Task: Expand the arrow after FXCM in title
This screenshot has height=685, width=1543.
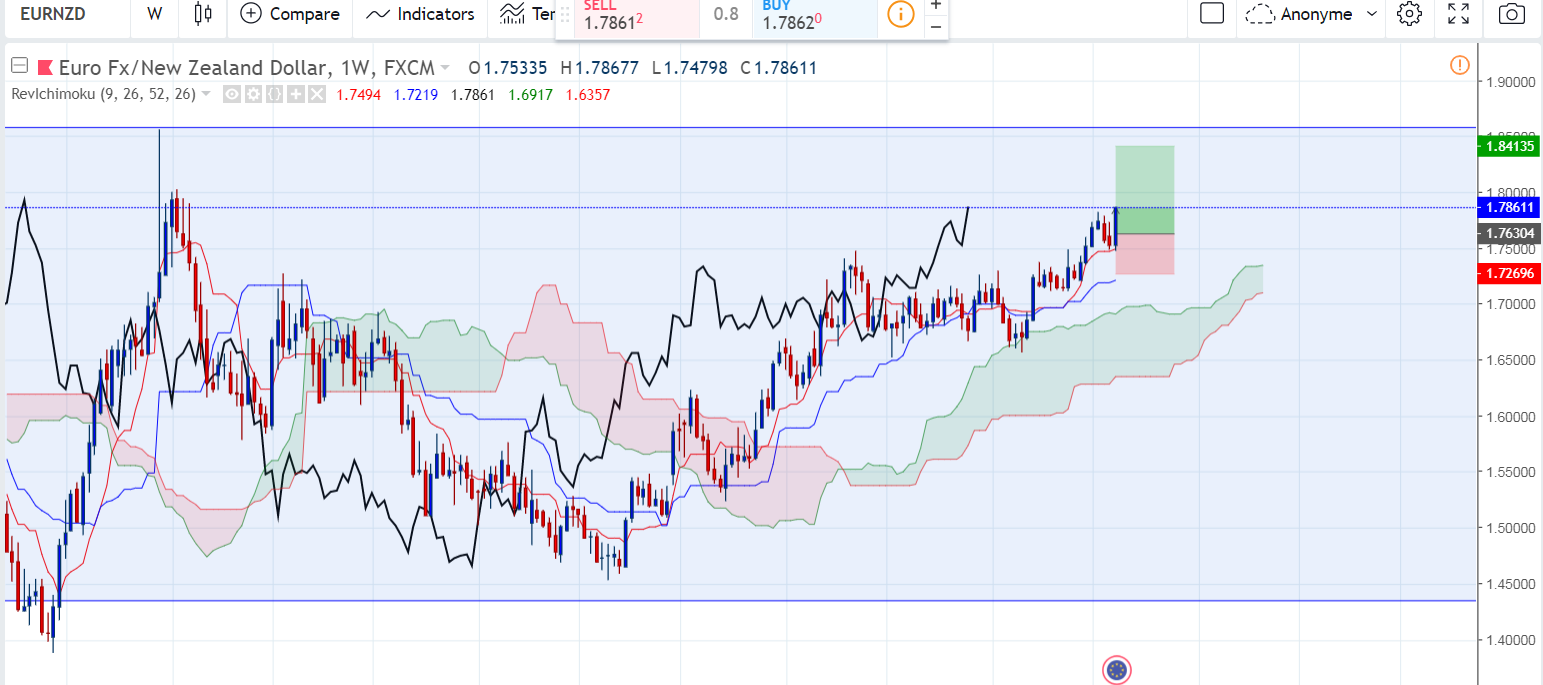Action: tap(445, 68)
